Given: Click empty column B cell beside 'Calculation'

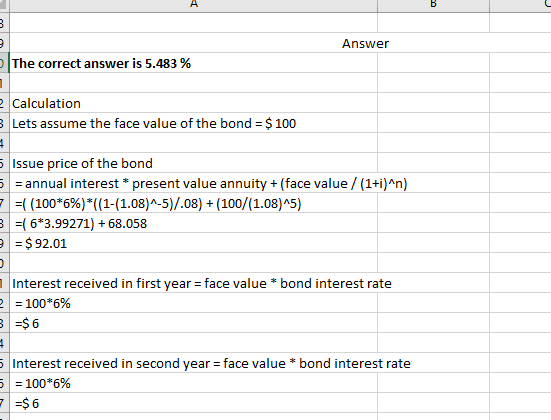Looking at the screenshot, I should point(433,103).
